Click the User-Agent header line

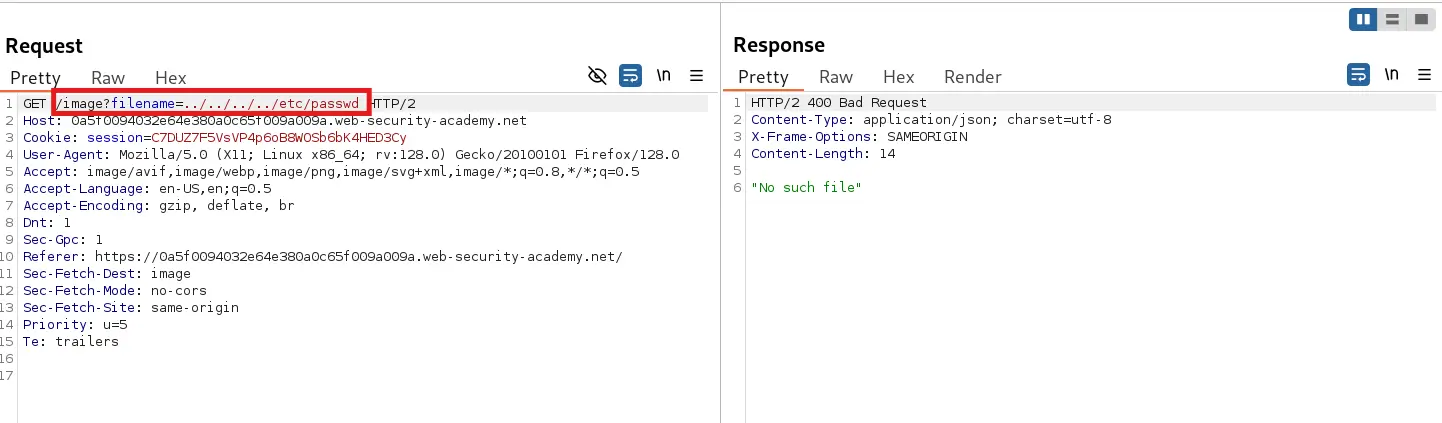tap(351, 154)
